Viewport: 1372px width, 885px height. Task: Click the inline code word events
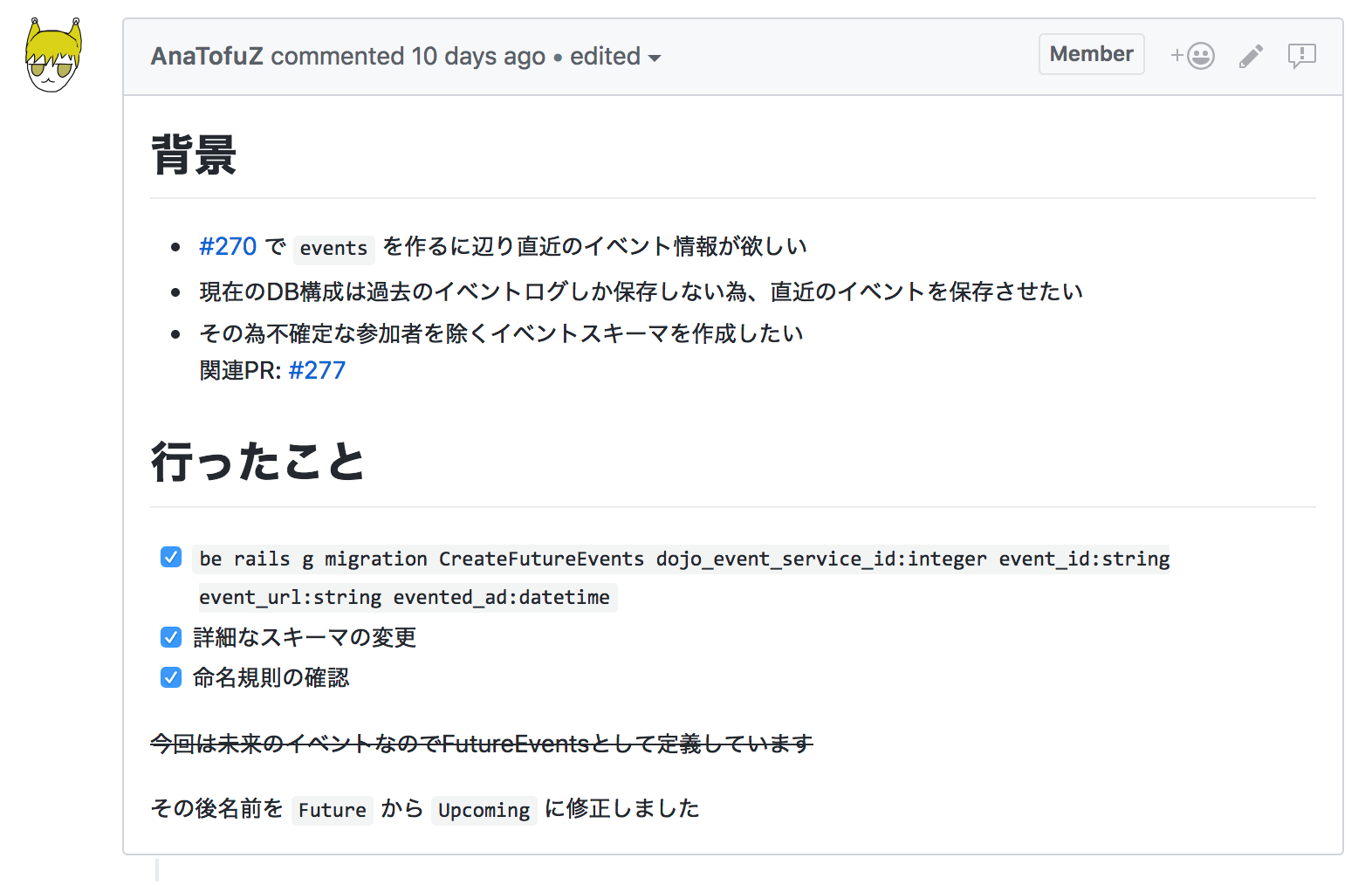(x=333, y=249)
